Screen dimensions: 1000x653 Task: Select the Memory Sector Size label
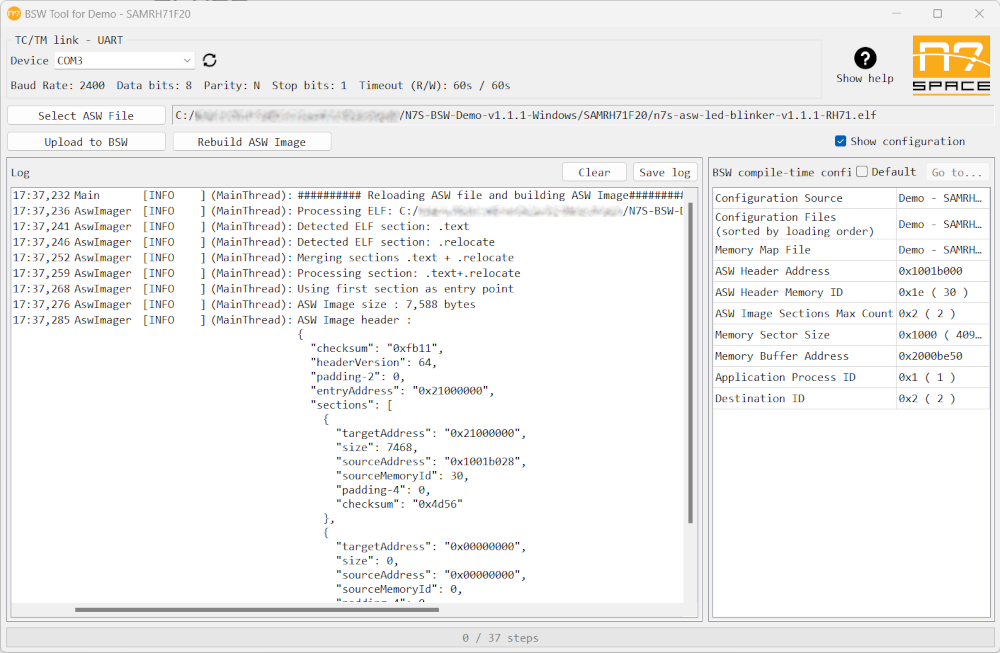tap(772, 335)
